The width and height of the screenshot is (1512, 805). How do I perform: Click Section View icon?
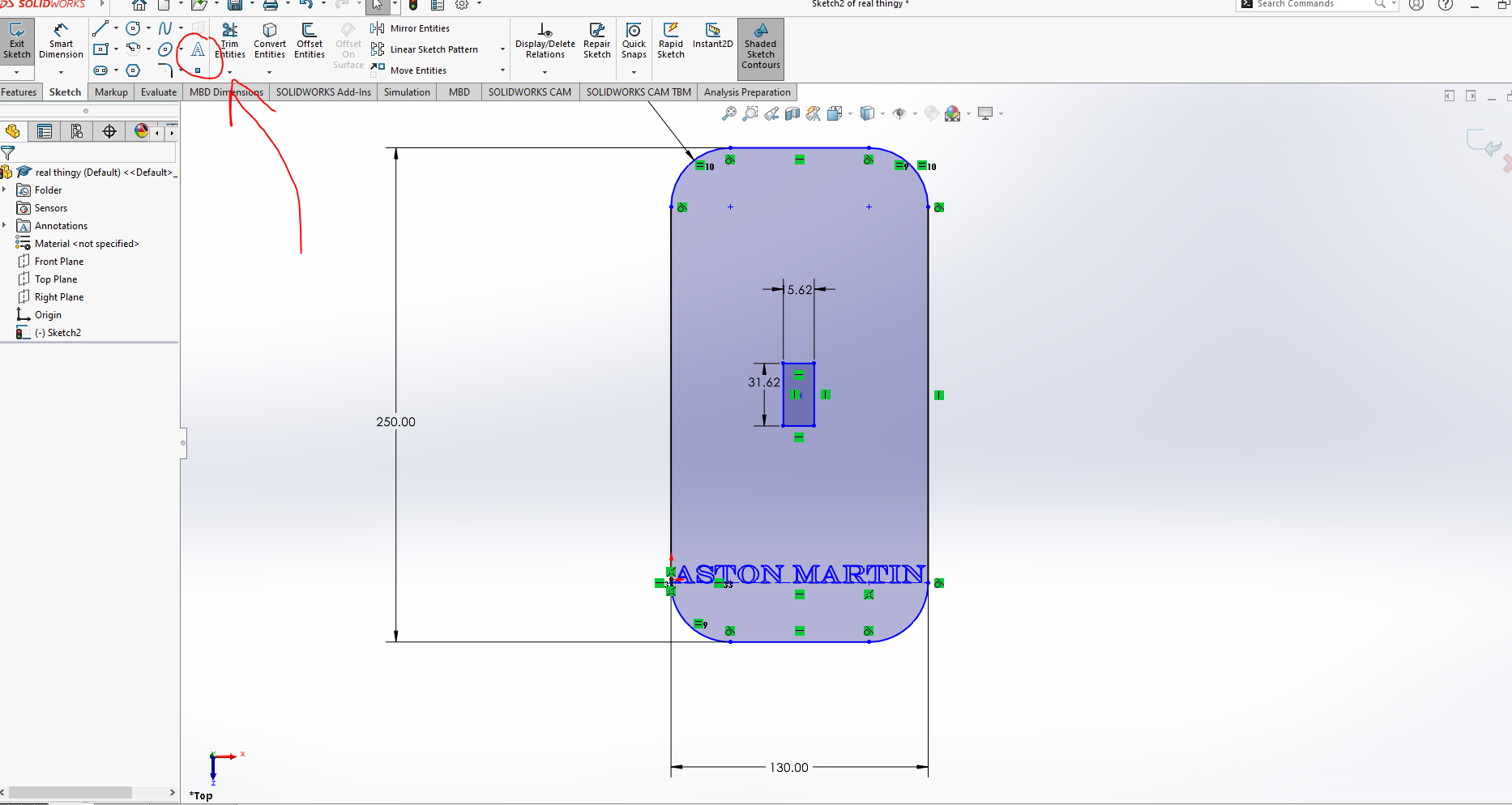[792, 113]
